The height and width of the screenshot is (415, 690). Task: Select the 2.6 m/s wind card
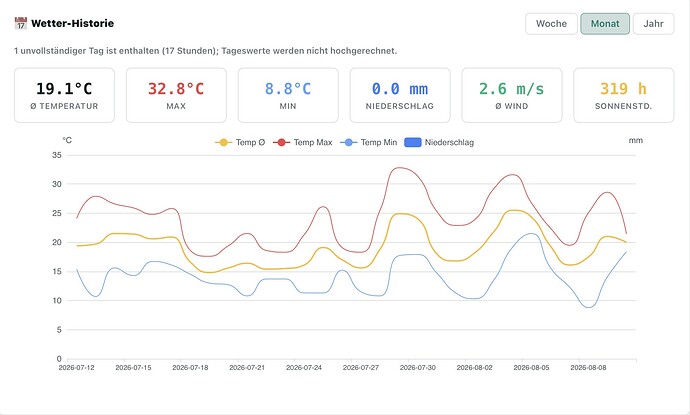[511, 95]
